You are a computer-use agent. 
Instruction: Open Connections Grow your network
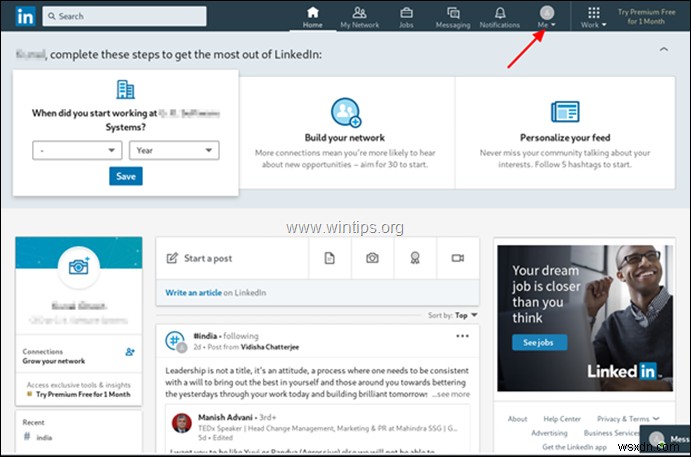54,356
